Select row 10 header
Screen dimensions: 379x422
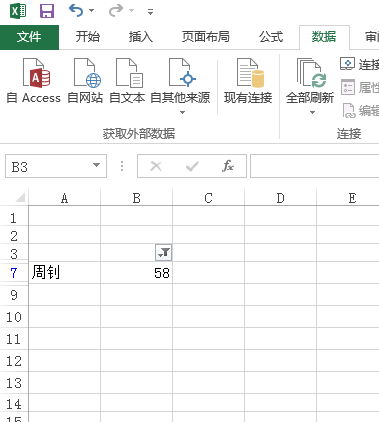[x=14, y=317]
